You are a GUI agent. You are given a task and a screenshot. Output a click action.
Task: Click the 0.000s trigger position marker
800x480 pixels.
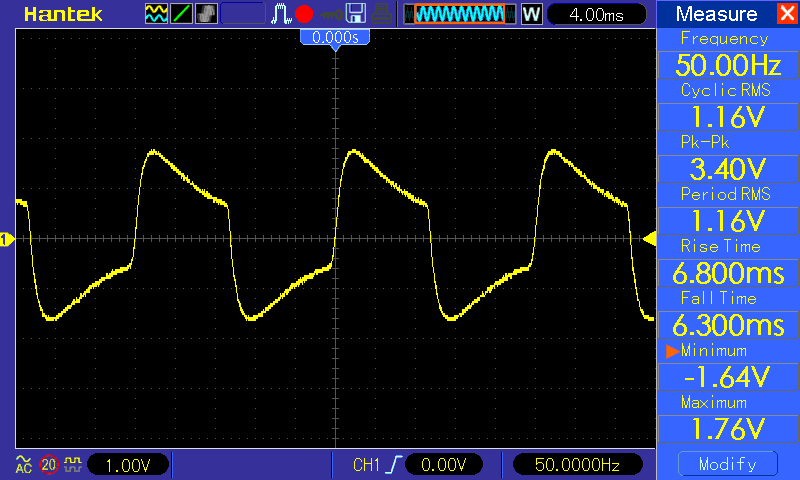[x=335, y=40]
